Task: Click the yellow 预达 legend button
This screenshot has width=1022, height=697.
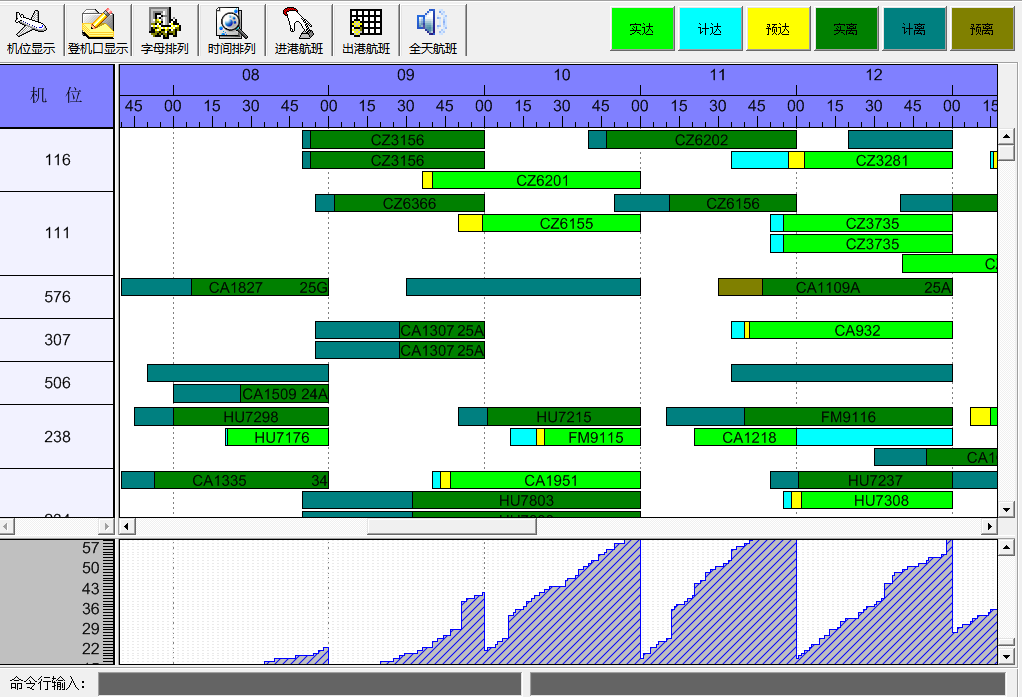Action: tap(778, 30)
